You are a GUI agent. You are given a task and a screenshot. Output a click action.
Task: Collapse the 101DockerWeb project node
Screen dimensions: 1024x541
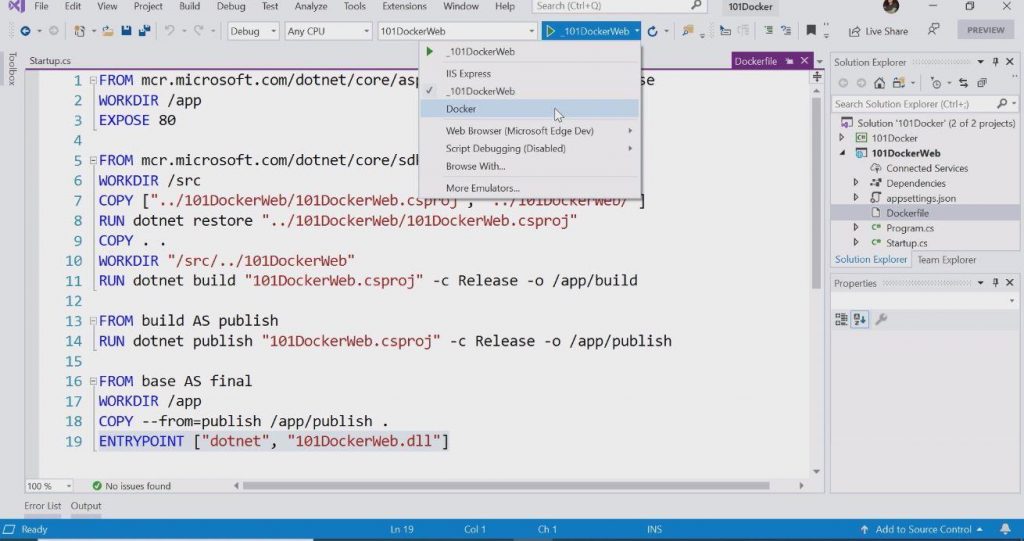pos(842,153)
